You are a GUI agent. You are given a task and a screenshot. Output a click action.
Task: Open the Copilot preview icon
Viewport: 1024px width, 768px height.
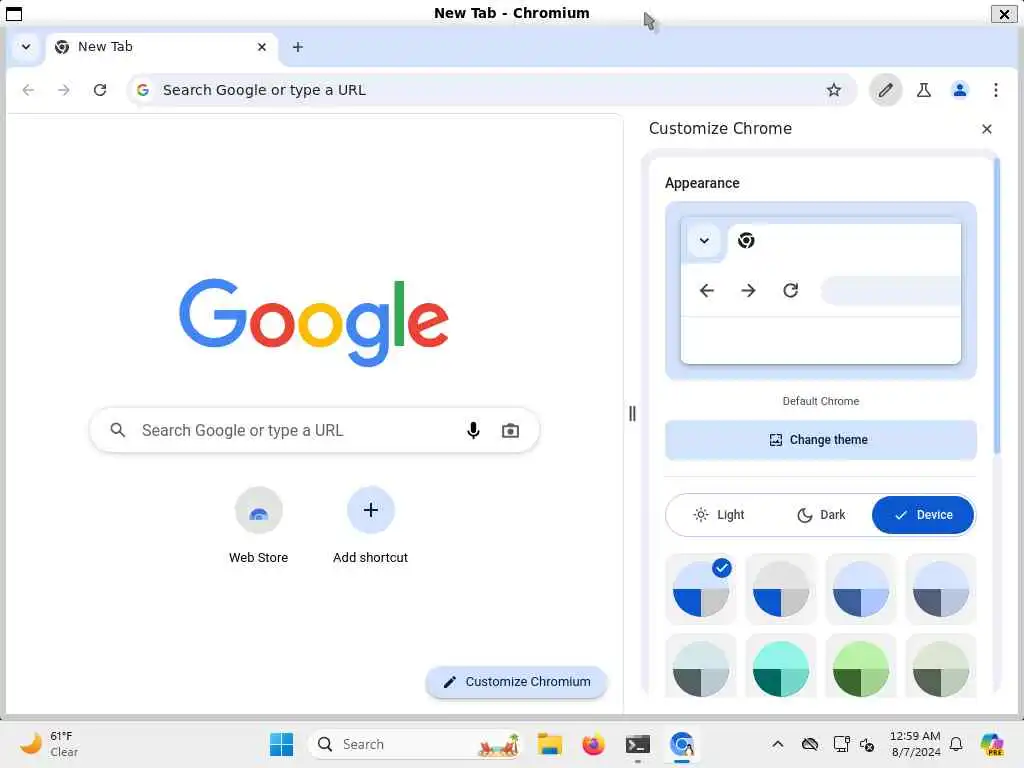click(x=991, y=744)
